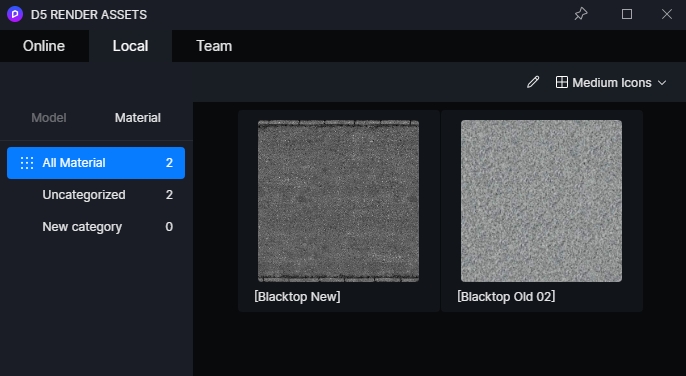
Task: Switch to the Local tab
Action: point(130,46)
